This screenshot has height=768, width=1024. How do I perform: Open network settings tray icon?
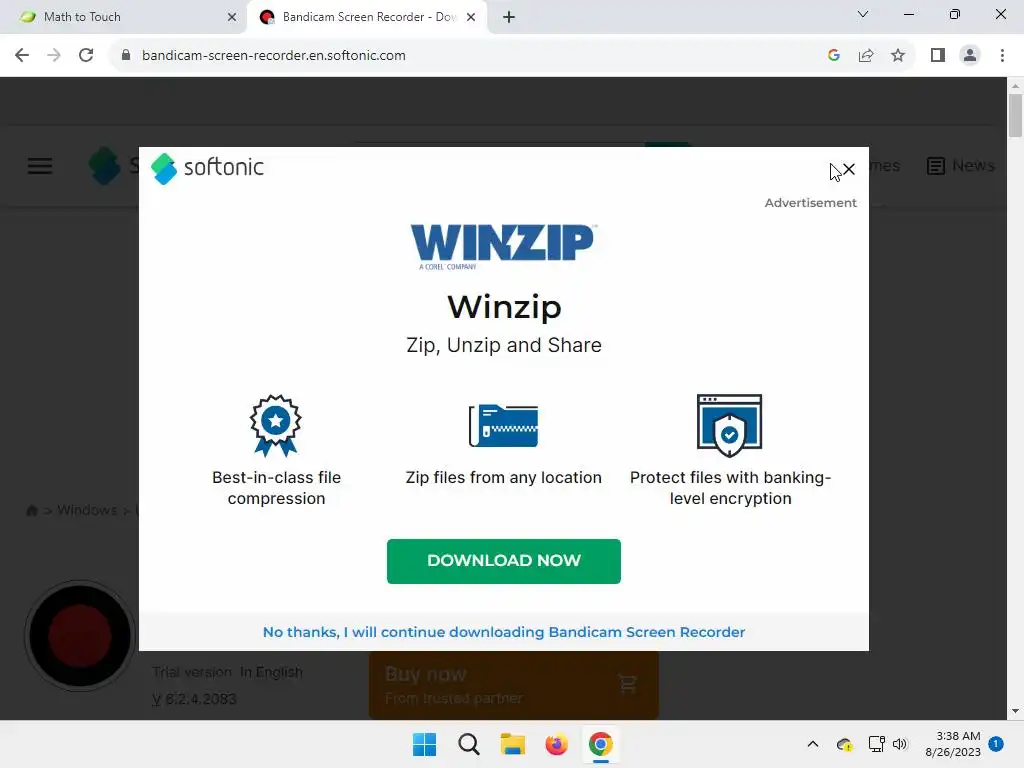click(876, 744)
